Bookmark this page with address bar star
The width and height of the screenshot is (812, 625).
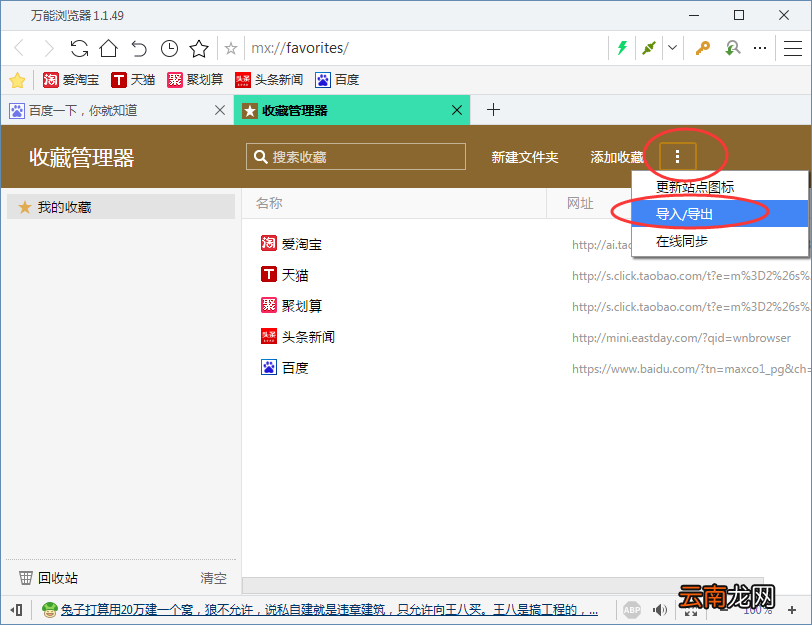point(231,48)
